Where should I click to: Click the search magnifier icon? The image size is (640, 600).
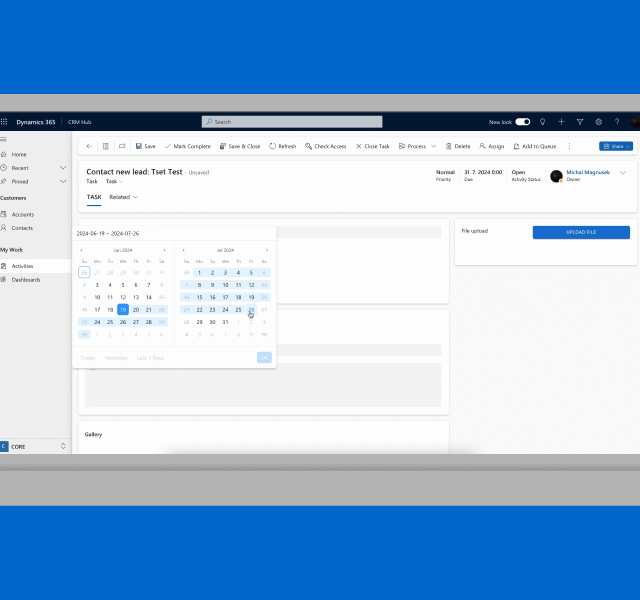(x=209, y=122)
